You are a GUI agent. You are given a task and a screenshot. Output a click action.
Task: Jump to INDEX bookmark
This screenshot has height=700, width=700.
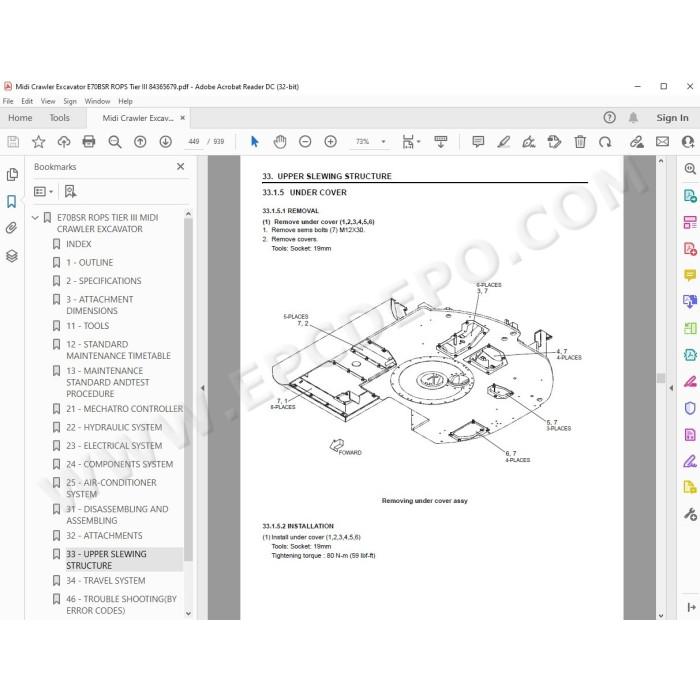[79, 244]
